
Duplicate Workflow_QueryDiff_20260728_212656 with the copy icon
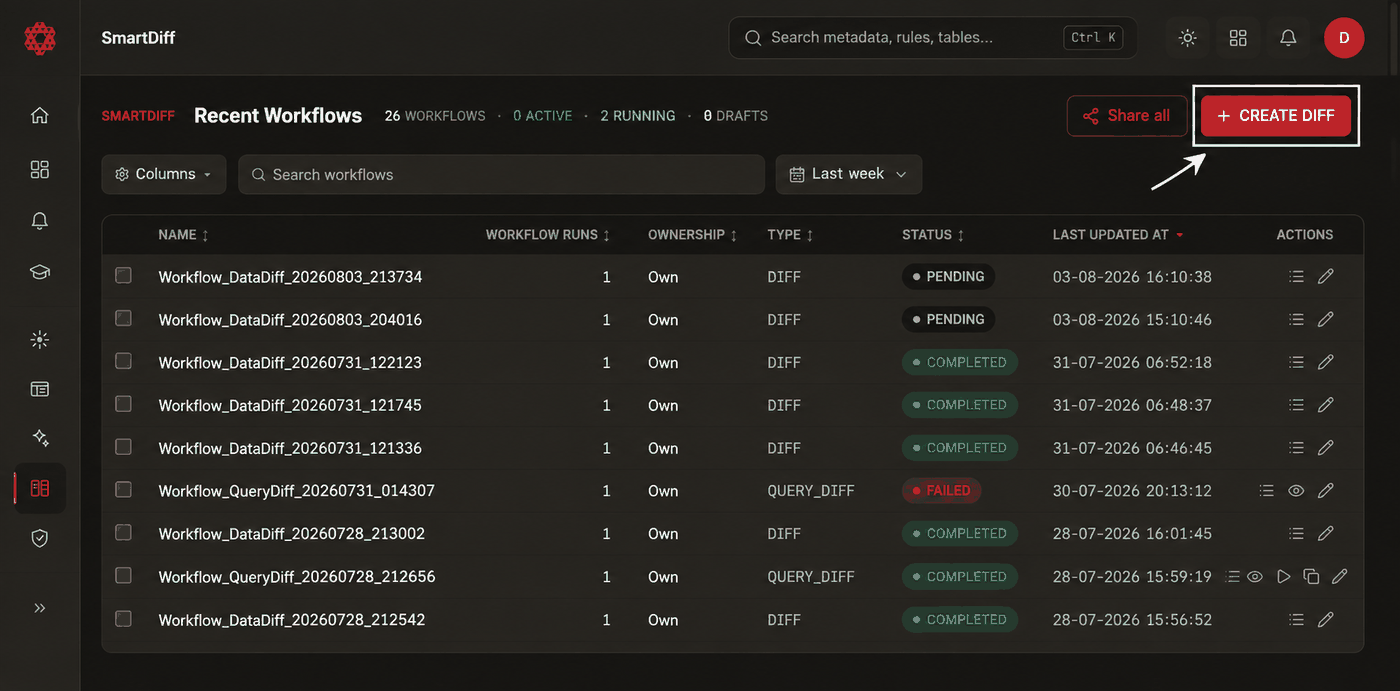tap(1311, 577)
